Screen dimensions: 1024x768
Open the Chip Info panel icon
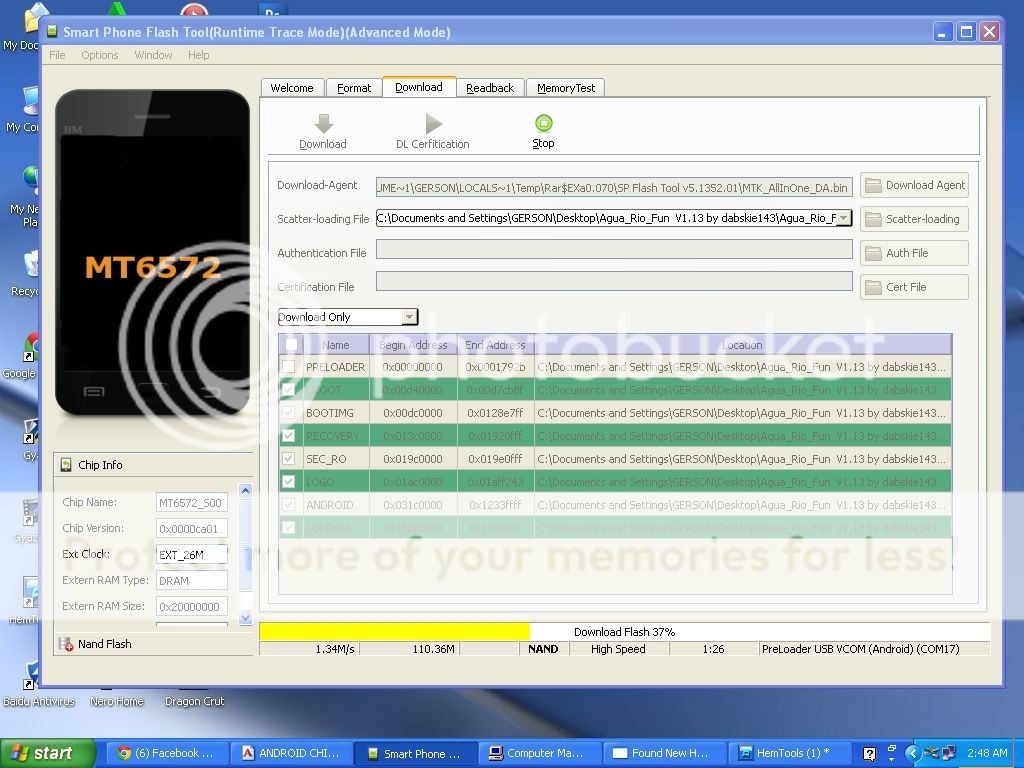pos(66,465)
